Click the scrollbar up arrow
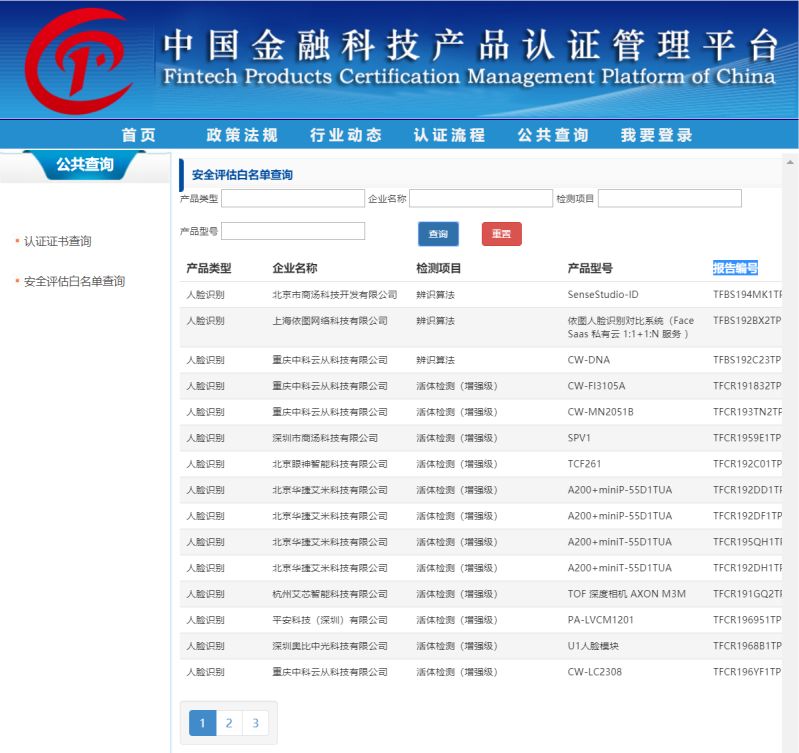The height and width of the screenshot is (753, 799). [790, 163]
